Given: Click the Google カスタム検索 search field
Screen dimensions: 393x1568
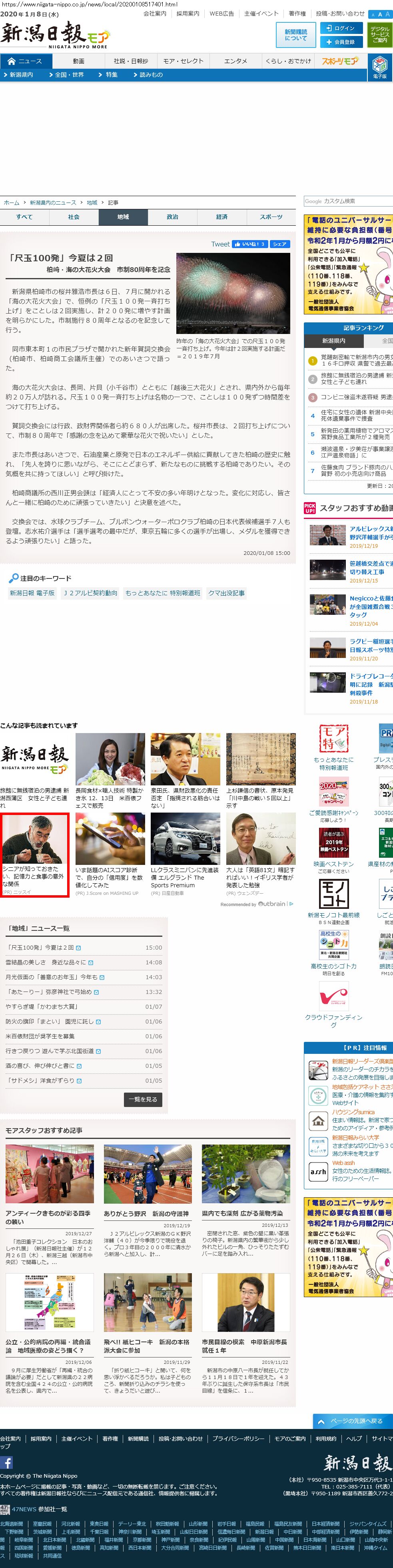Looking at the screenshot, I should (x=348, y=201).
